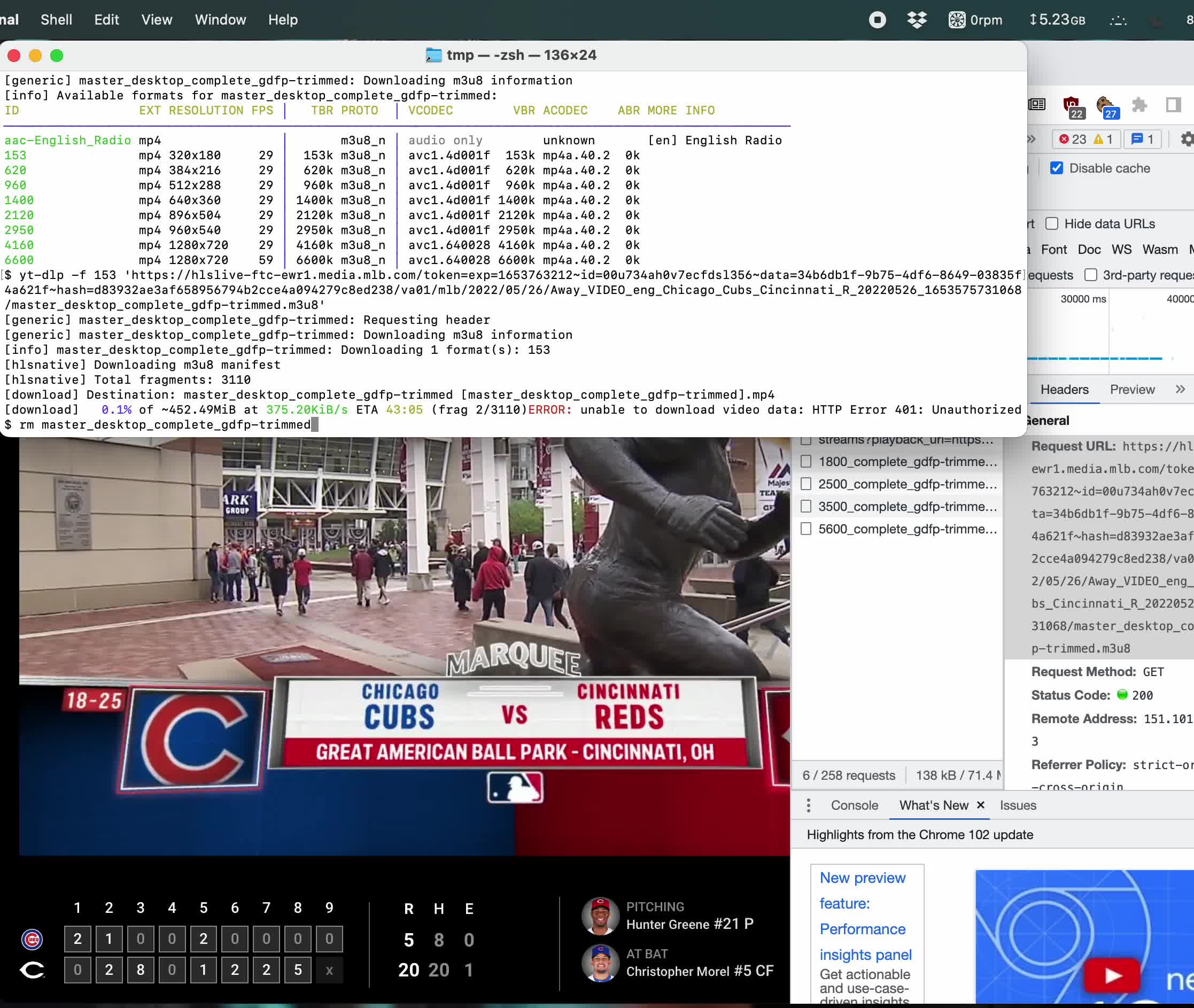This screenshot has width=1194, height=1008.
Task: Open the browser extensions puzzle-piece menu
Action: [x=1139, y=106]
